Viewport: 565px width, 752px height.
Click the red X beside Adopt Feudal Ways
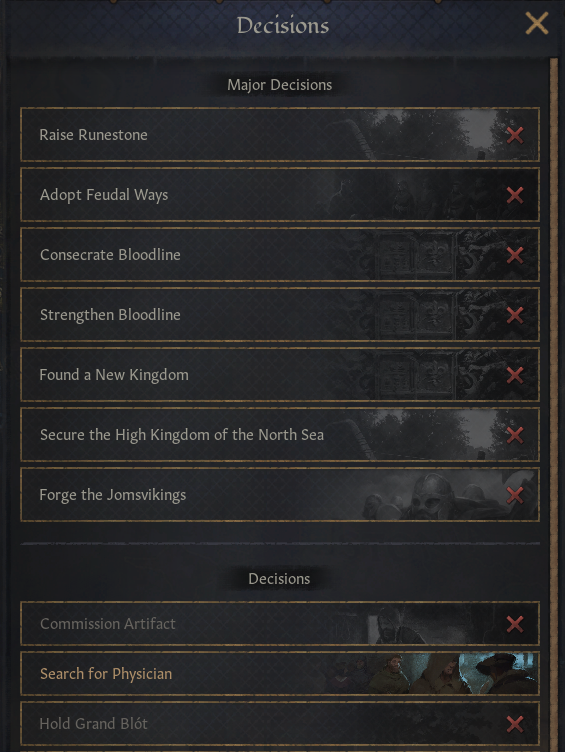[x=515, y=195]
